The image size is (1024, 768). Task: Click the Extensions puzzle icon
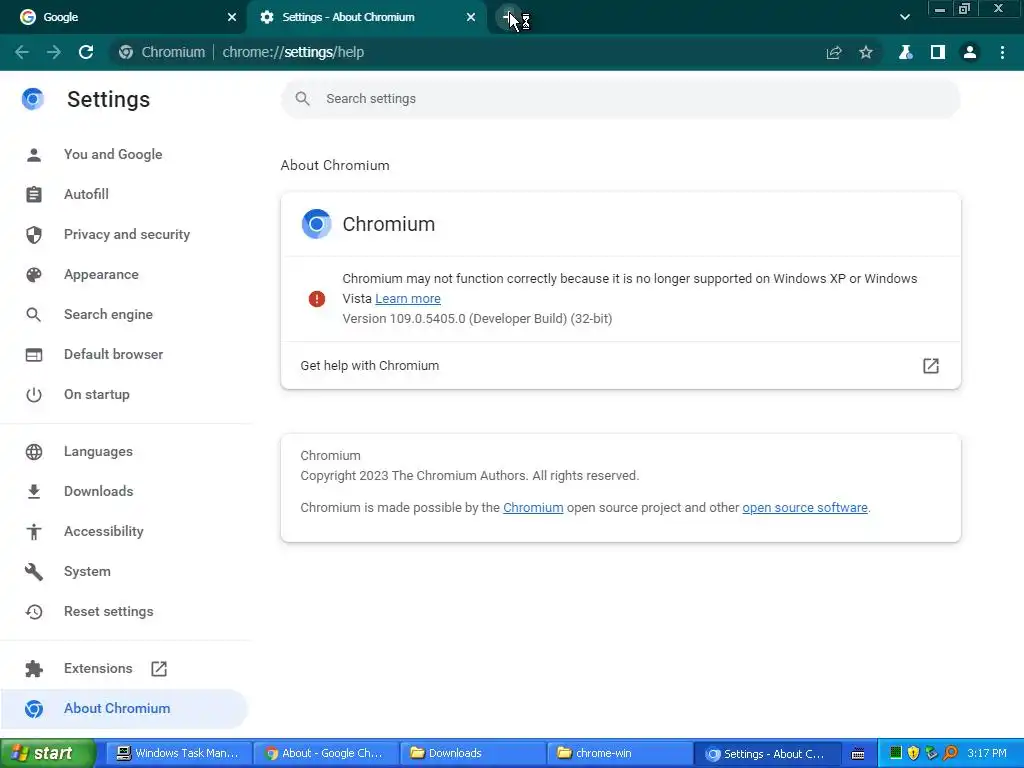[34, 669]
